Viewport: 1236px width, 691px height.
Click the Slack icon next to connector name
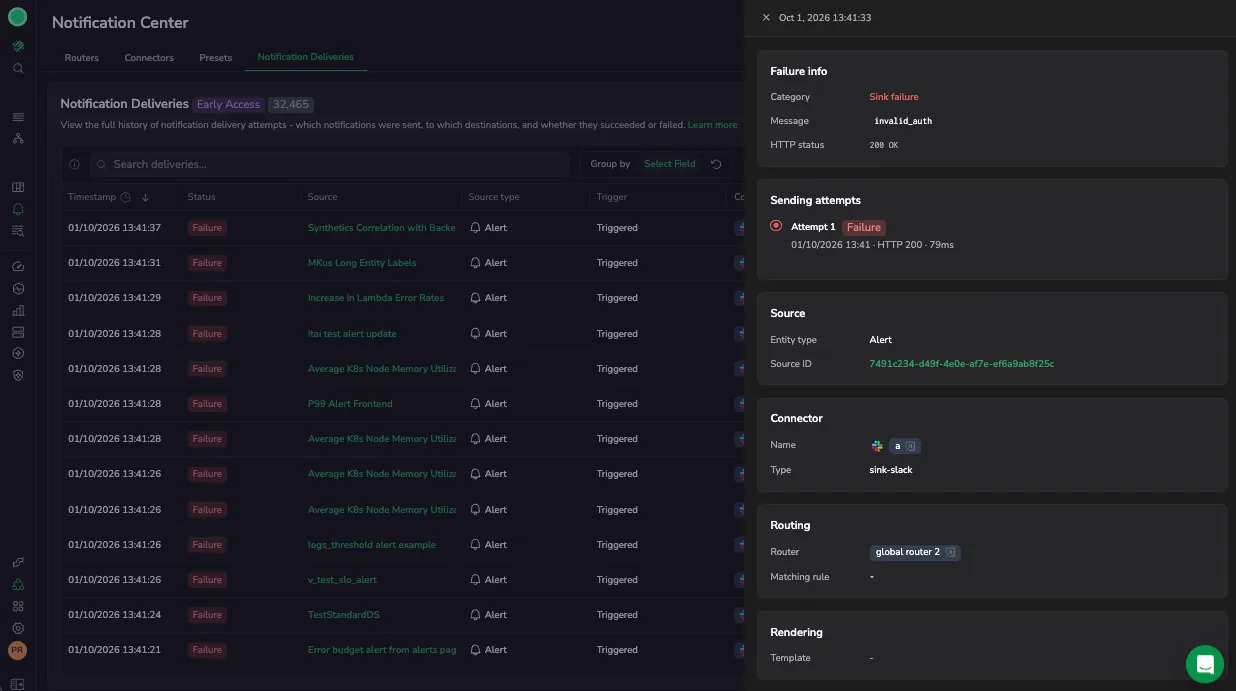[877, 446]
